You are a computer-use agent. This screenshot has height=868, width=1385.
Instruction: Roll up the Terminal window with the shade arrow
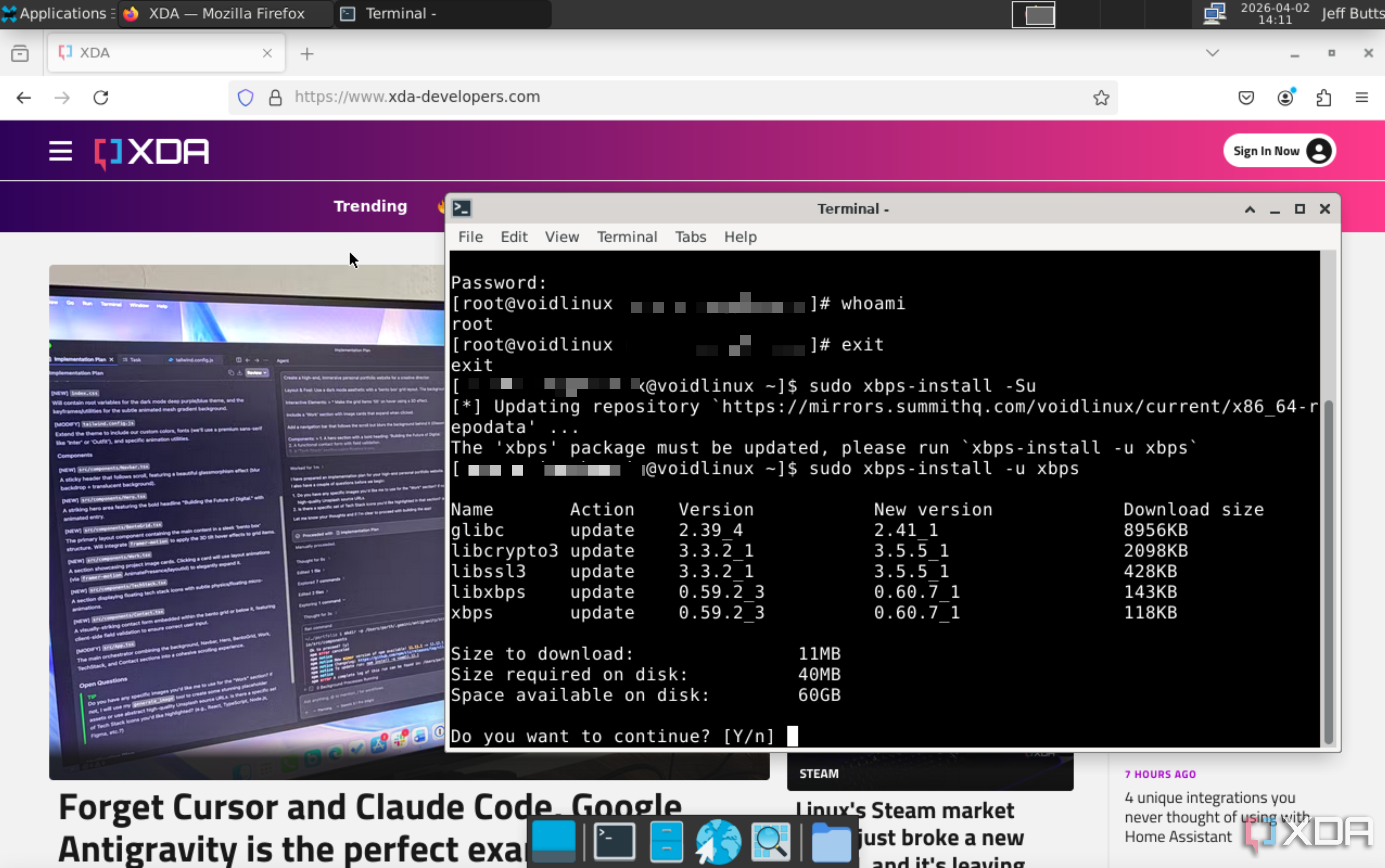1250,209
